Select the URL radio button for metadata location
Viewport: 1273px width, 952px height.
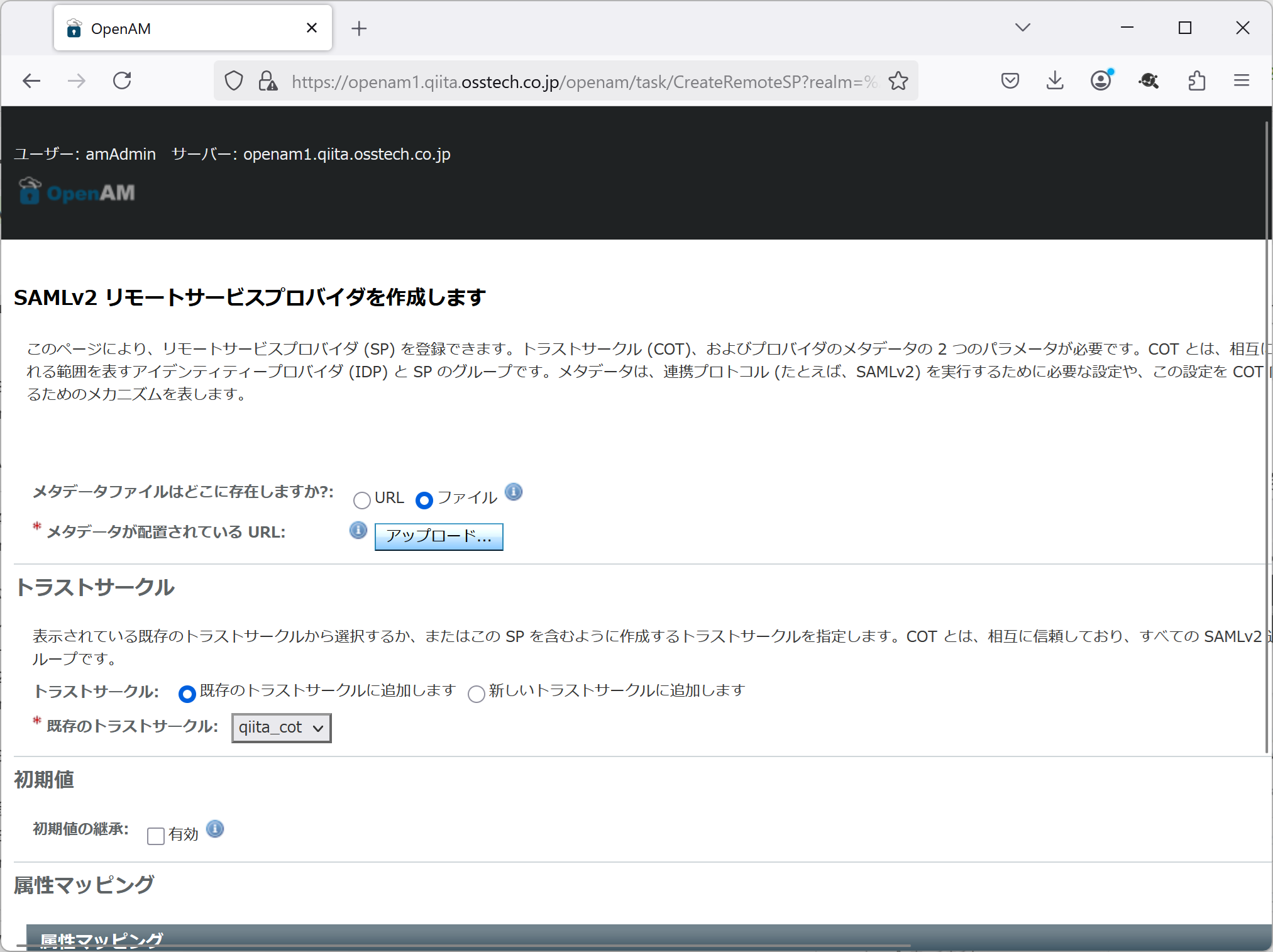pyautogui.click(x=362, y=500)
